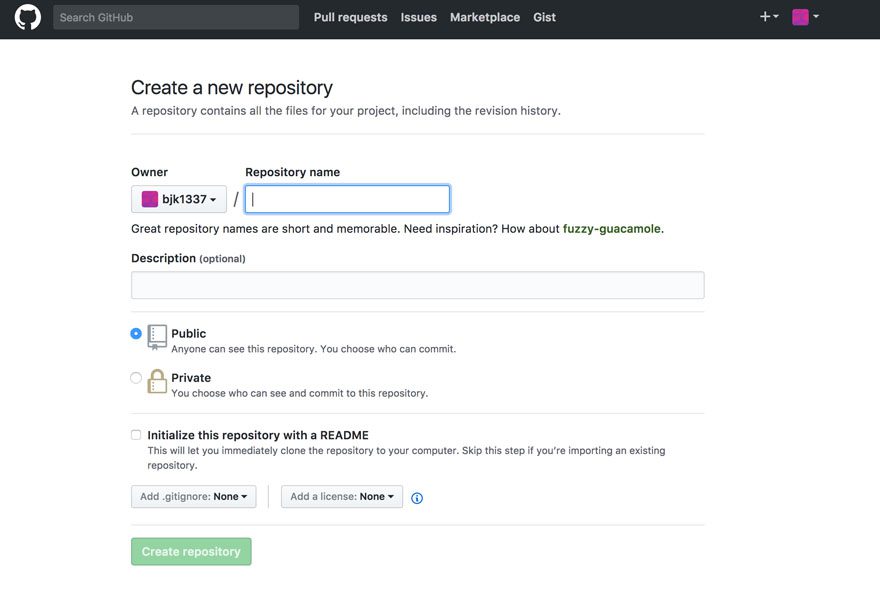Screen dimensions: 880x595
Task: Select the Public radio button
Action: point(136,334)
